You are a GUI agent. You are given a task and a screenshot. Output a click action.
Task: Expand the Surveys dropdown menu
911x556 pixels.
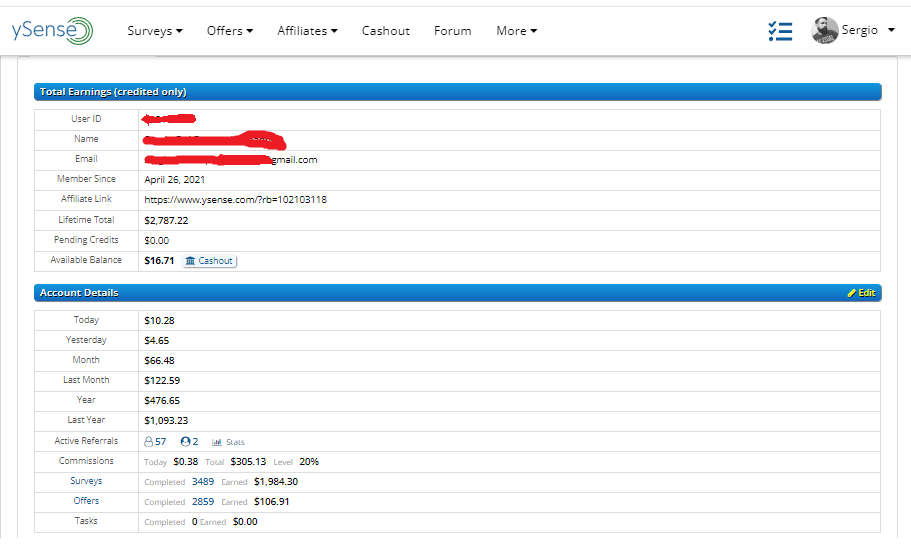click(x=155, y=31)
